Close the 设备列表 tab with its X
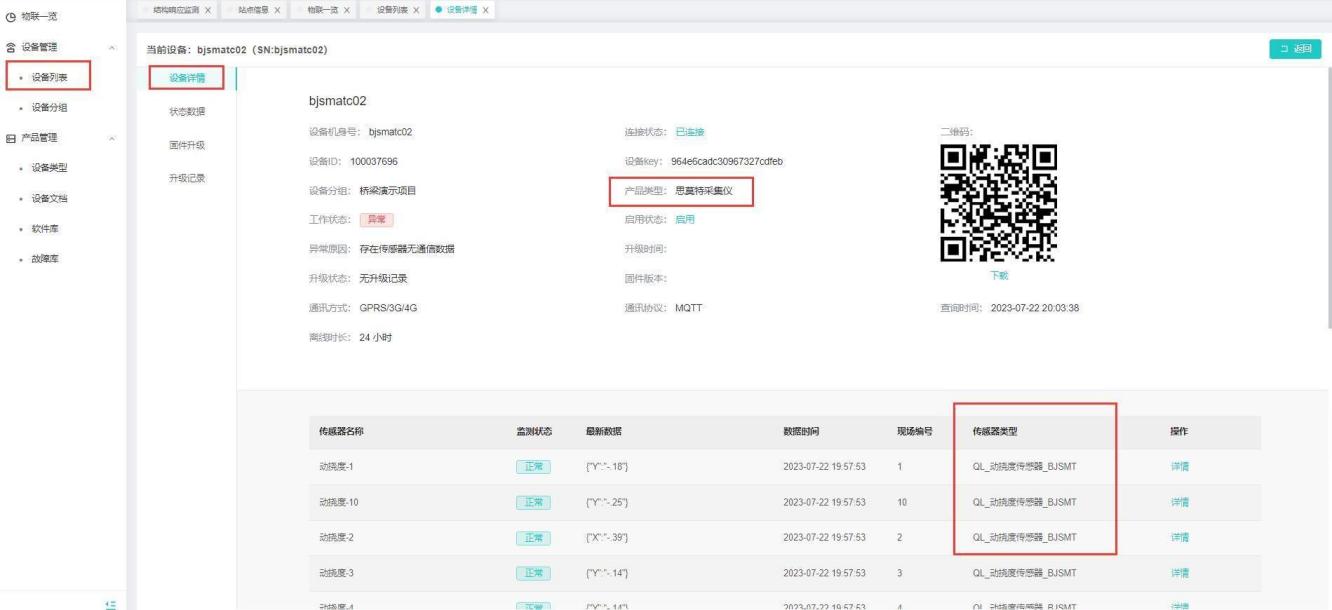This screenshot has height=610, width=1332. [x=418, y=10]
